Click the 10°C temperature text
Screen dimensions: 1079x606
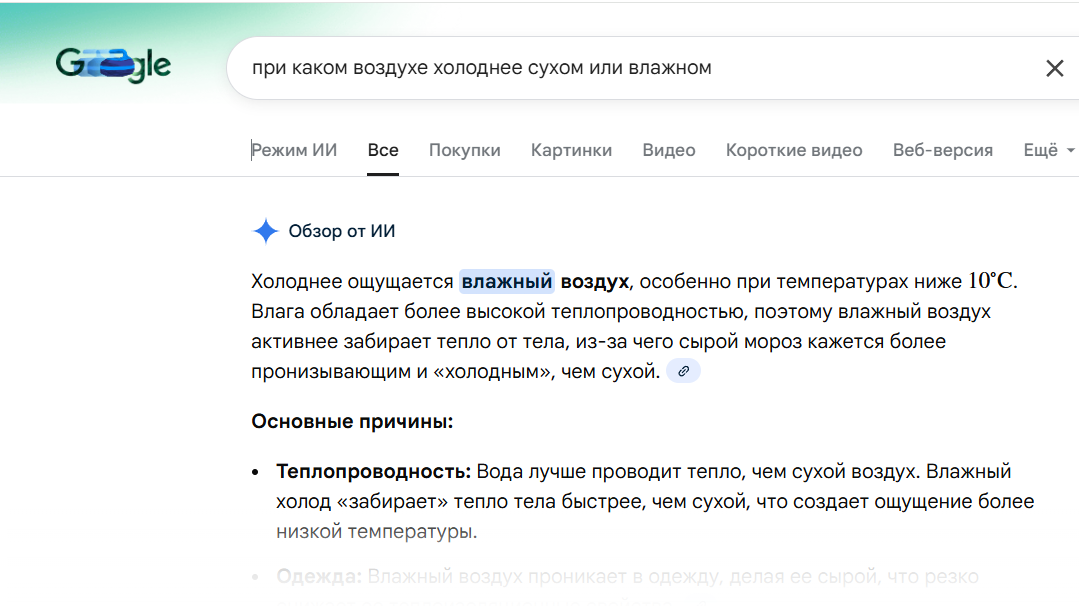(991, 281)
